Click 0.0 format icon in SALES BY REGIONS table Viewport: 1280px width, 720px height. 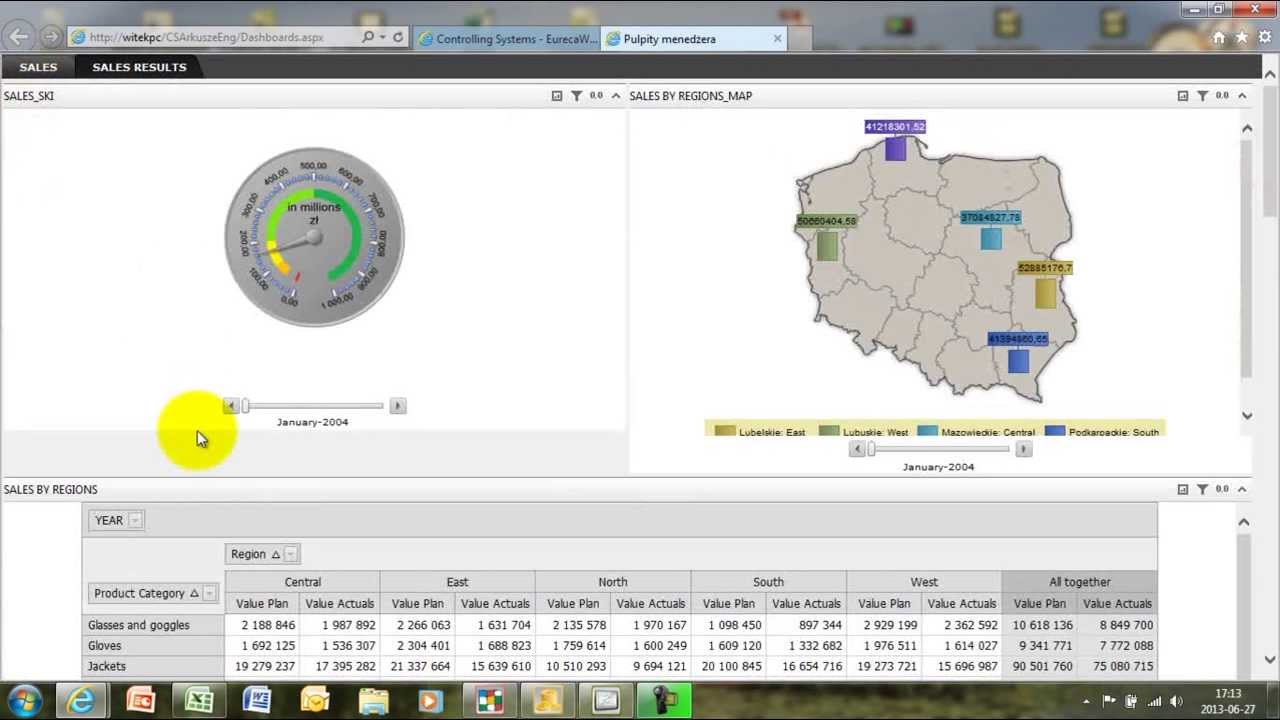tap(1222, 489)
